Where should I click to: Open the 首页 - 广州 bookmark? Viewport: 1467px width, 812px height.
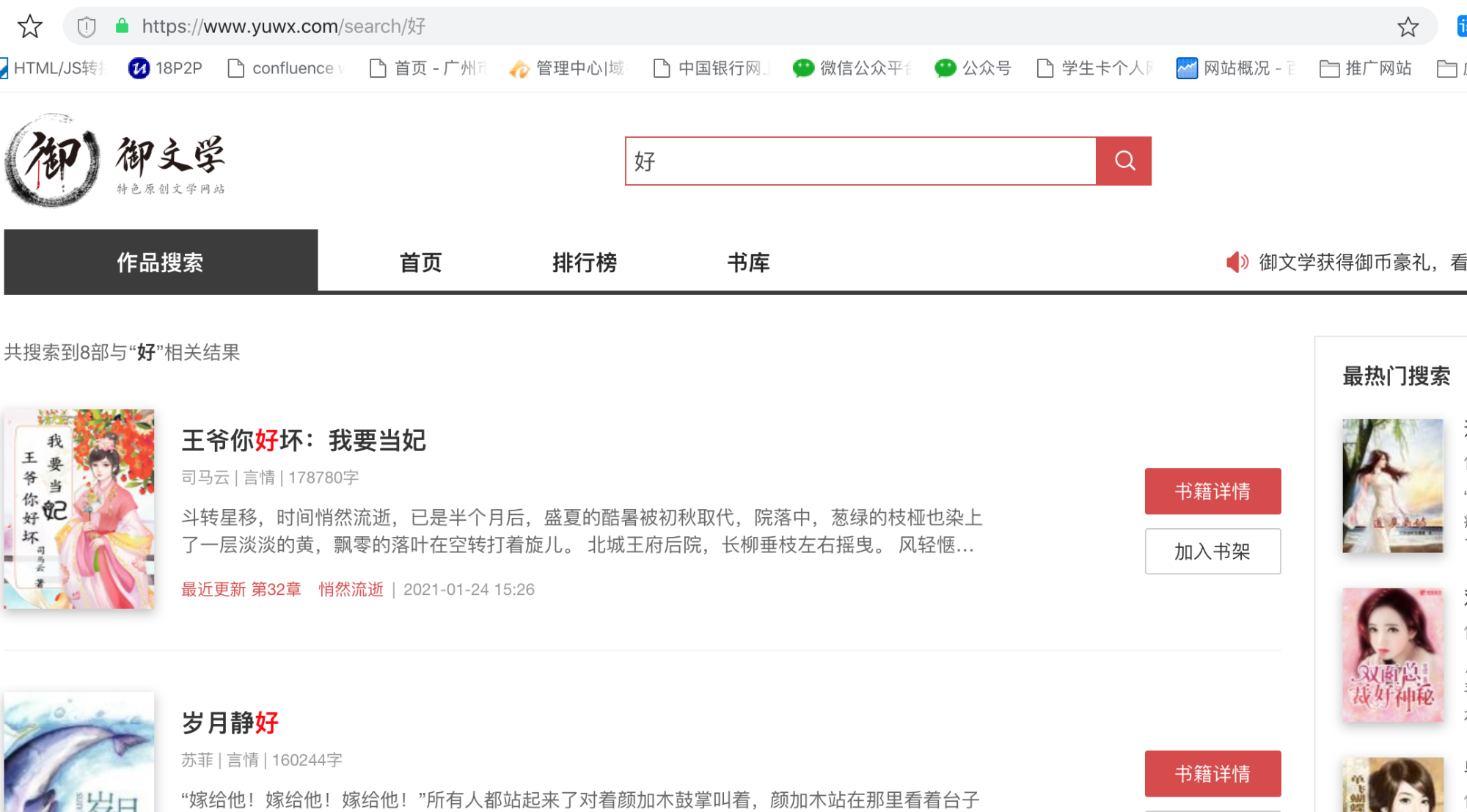point(428,68)
